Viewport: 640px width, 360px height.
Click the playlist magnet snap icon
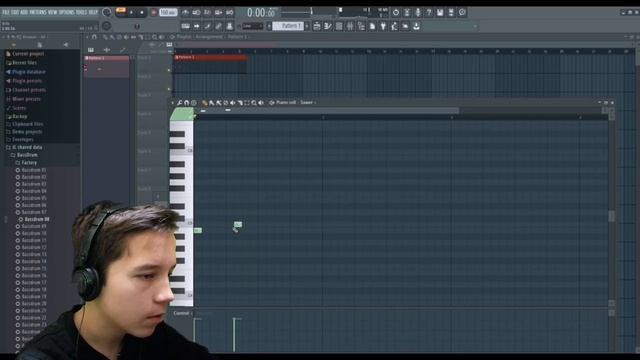coord(94,37)
